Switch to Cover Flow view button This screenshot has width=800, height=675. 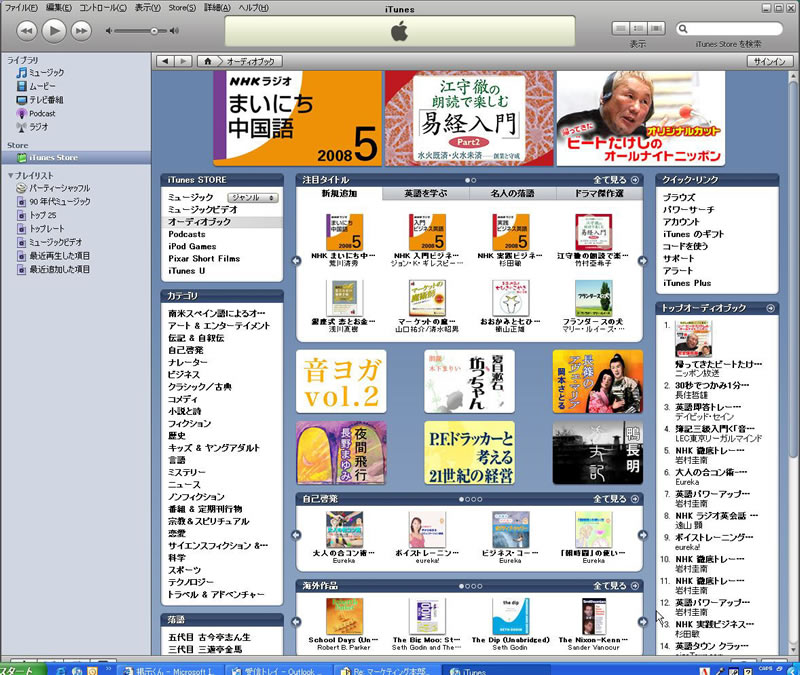656,29
